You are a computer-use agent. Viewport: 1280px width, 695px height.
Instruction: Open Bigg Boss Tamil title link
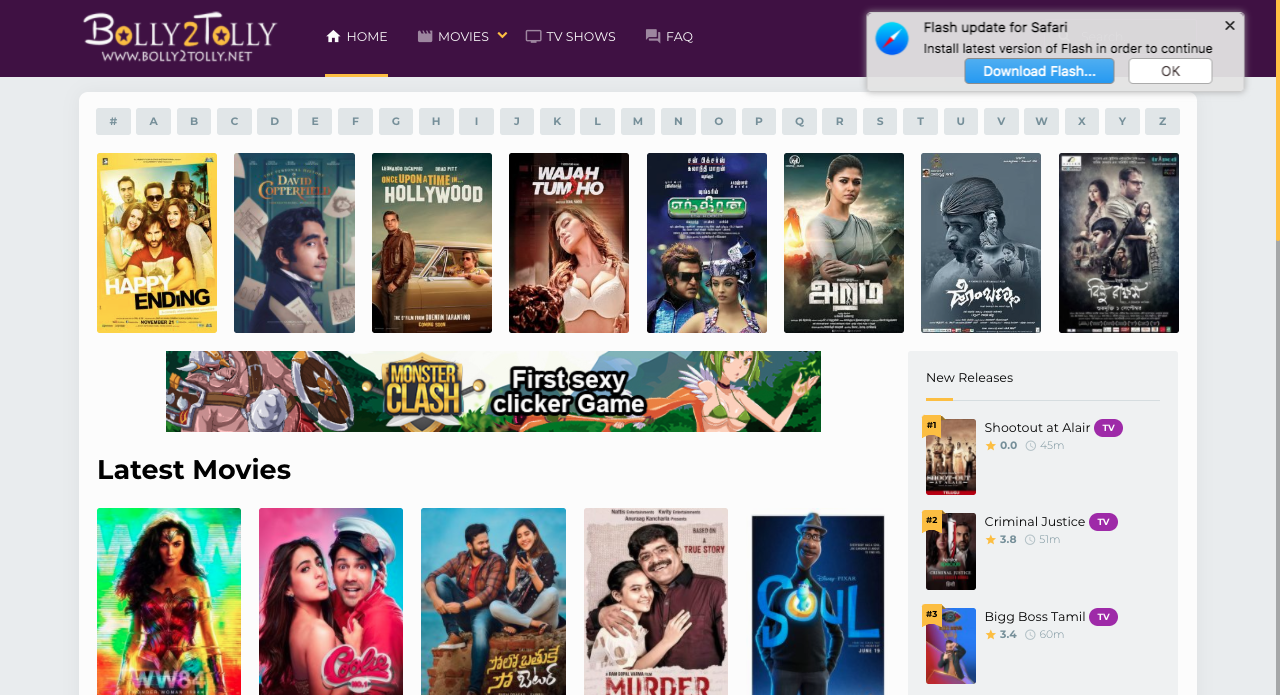(1035, 616)
